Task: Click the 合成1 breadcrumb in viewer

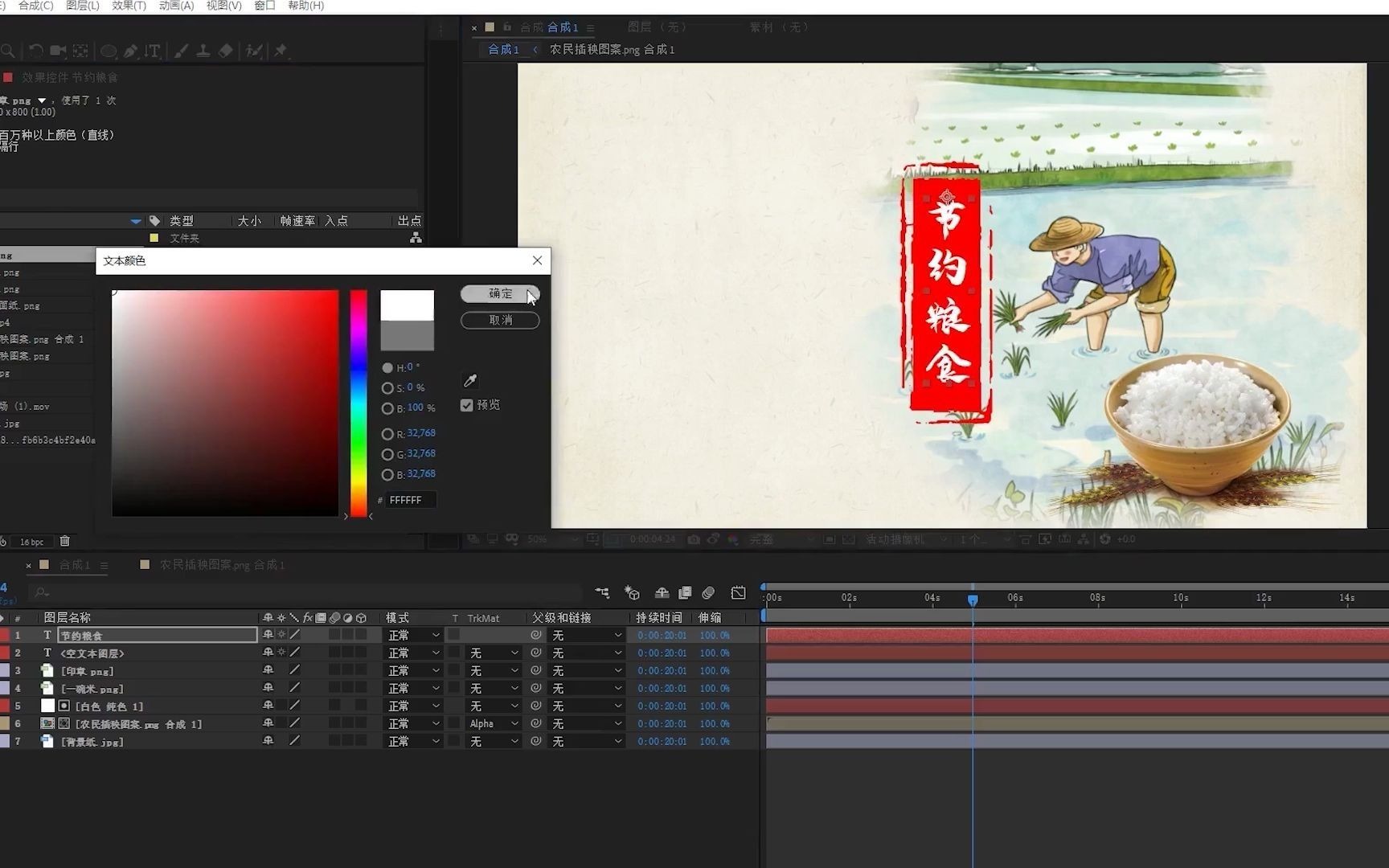Action: [503, 49]
